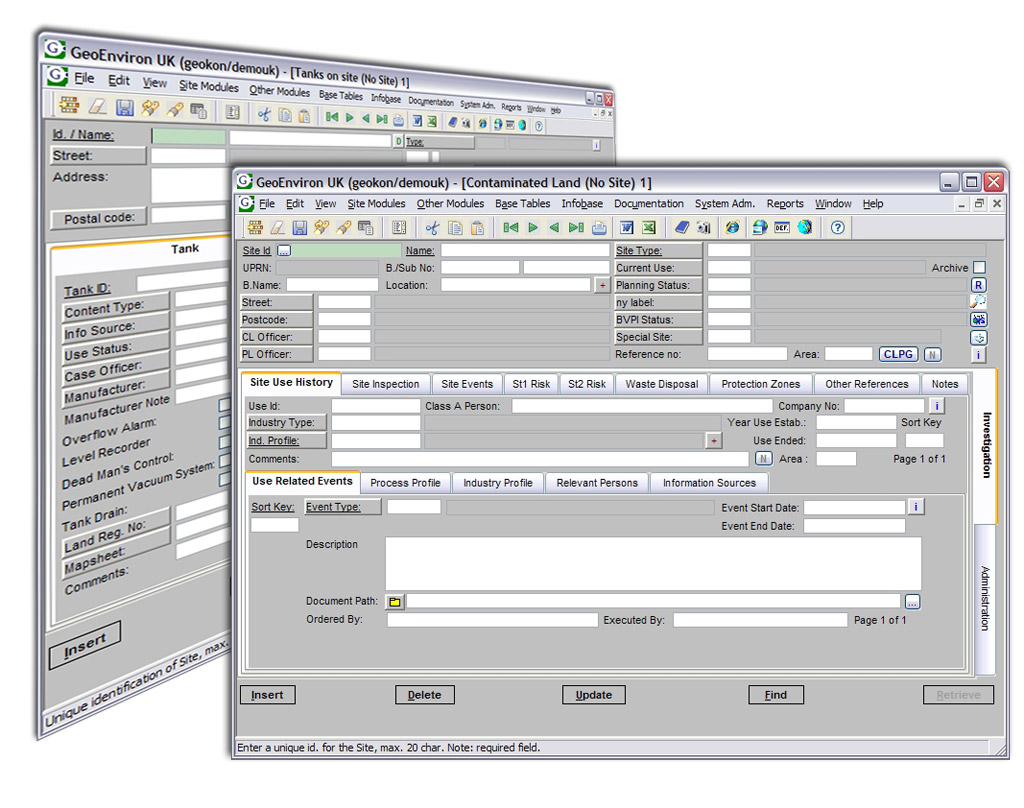Click the Excel export icon in Contaminated Land toolbar
This screenshot has width=1024, height=808.
point(648,227)
